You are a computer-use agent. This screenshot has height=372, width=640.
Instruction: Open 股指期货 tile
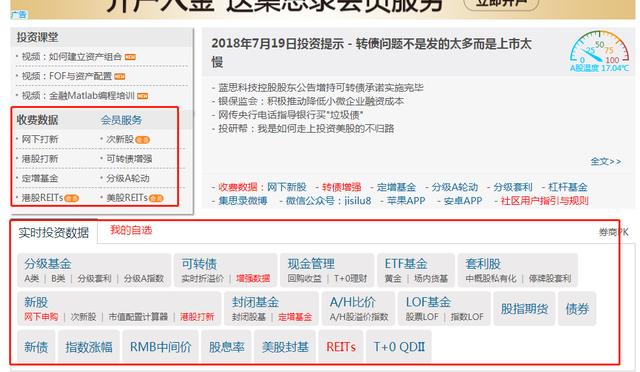click(524, 309)
